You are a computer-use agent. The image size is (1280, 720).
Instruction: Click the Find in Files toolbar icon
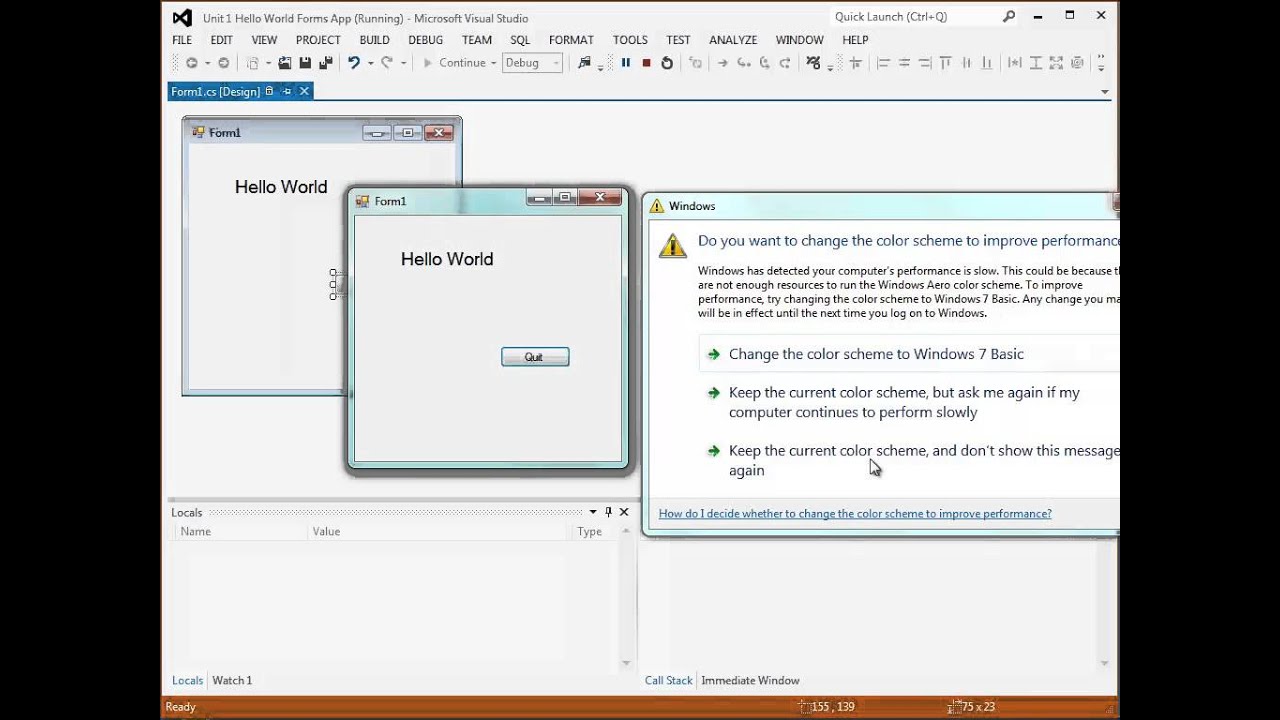pyautogui.click(x=585, y=63)
